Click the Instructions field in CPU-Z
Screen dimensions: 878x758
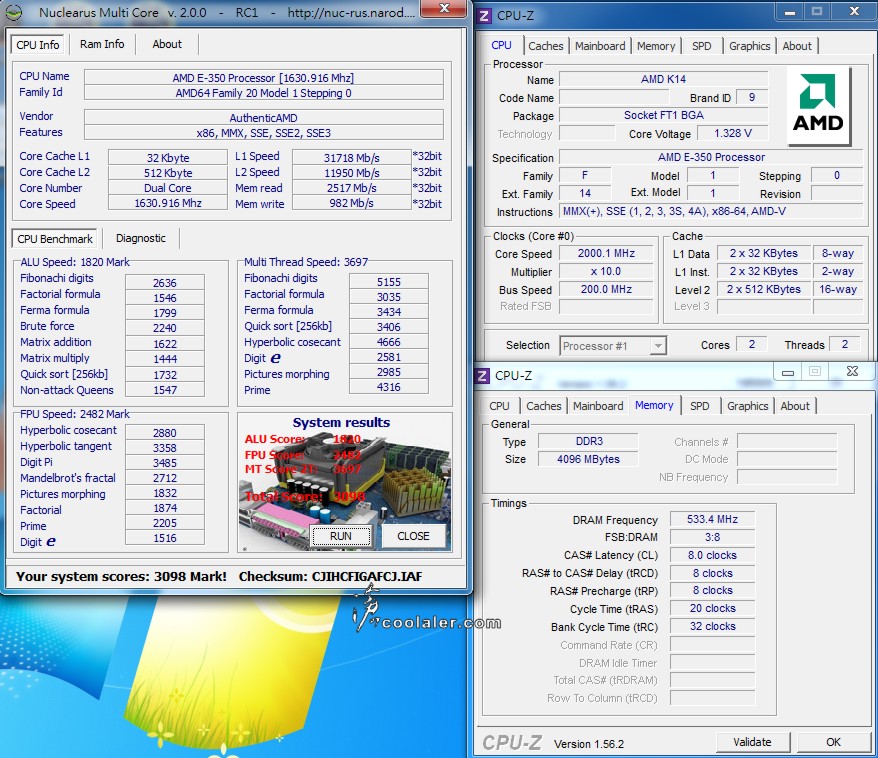(x=711, y=211)
